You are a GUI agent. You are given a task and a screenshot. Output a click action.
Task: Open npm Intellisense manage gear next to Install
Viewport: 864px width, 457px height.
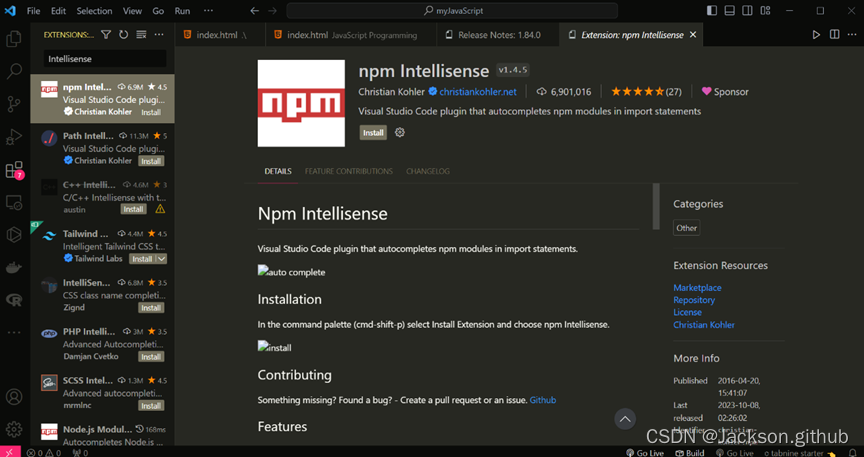click(x=400, y=132)
